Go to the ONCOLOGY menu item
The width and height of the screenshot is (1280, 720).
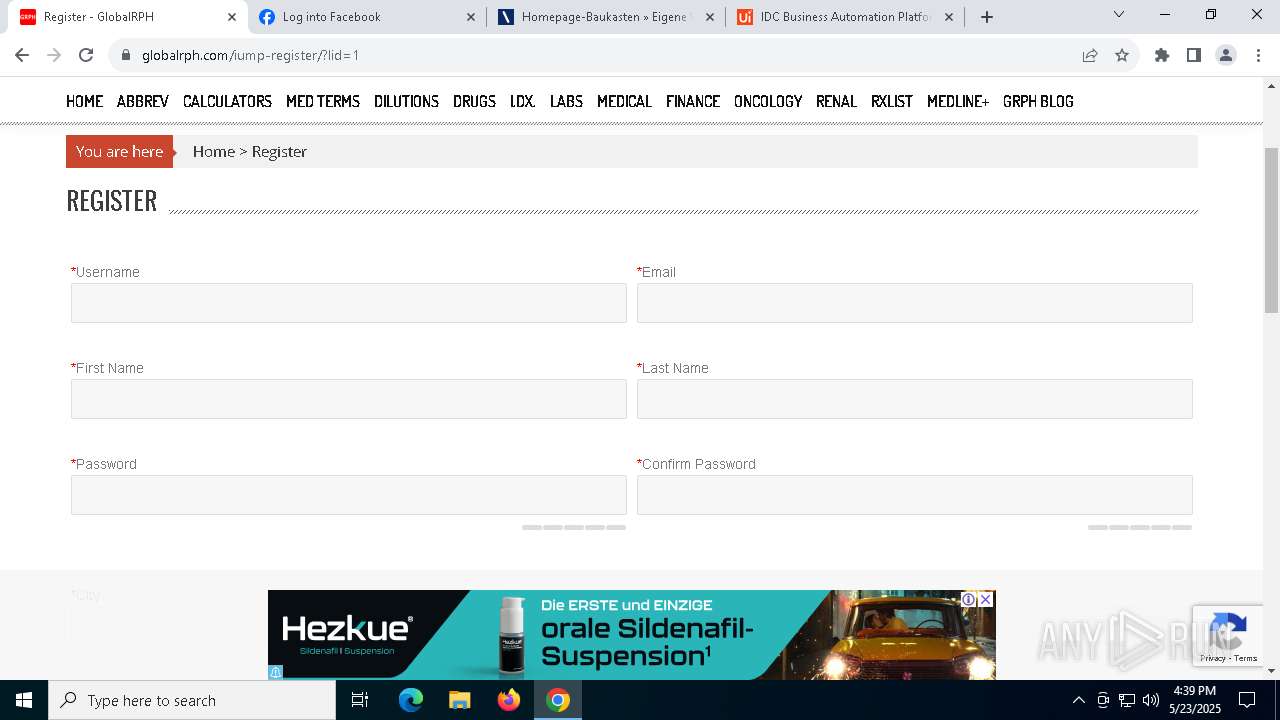point(768,101)
